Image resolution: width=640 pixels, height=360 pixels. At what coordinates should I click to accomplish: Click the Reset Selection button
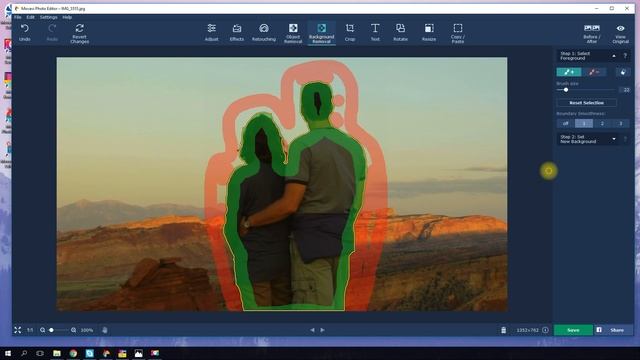pos(587,103)
